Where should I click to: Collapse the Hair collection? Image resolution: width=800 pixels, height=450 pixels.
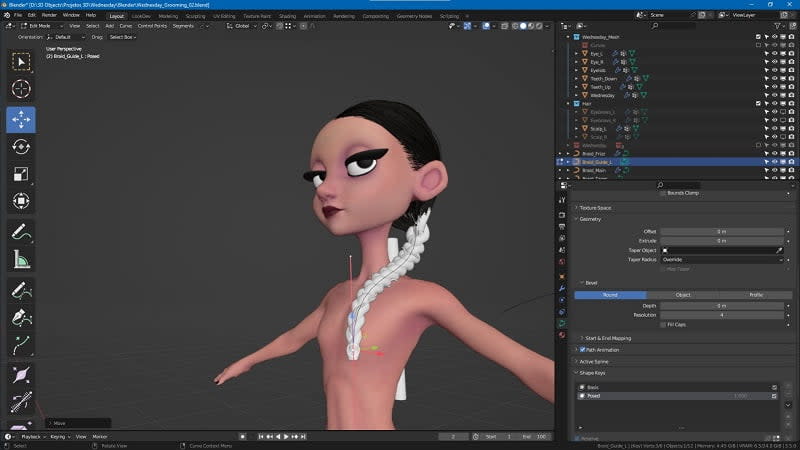point(568,104)
